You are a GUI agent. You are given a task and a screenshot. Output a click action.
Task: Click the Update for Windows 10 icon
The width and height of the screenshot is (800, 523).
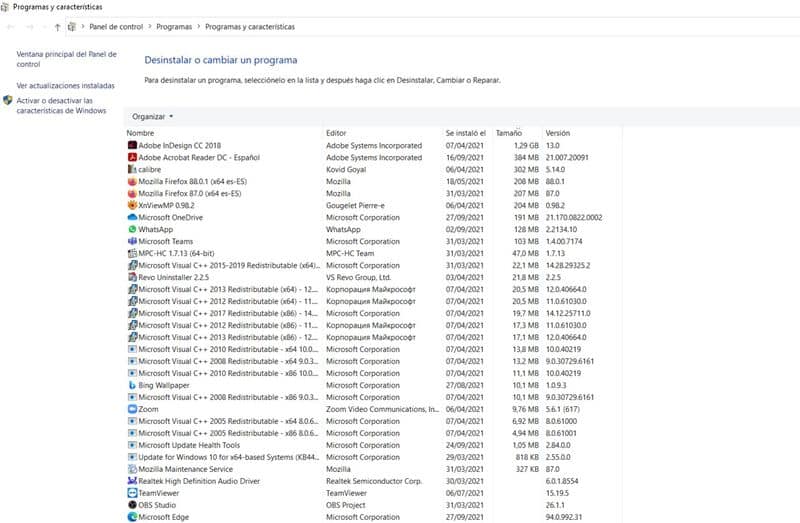click(x=132, y=457)
